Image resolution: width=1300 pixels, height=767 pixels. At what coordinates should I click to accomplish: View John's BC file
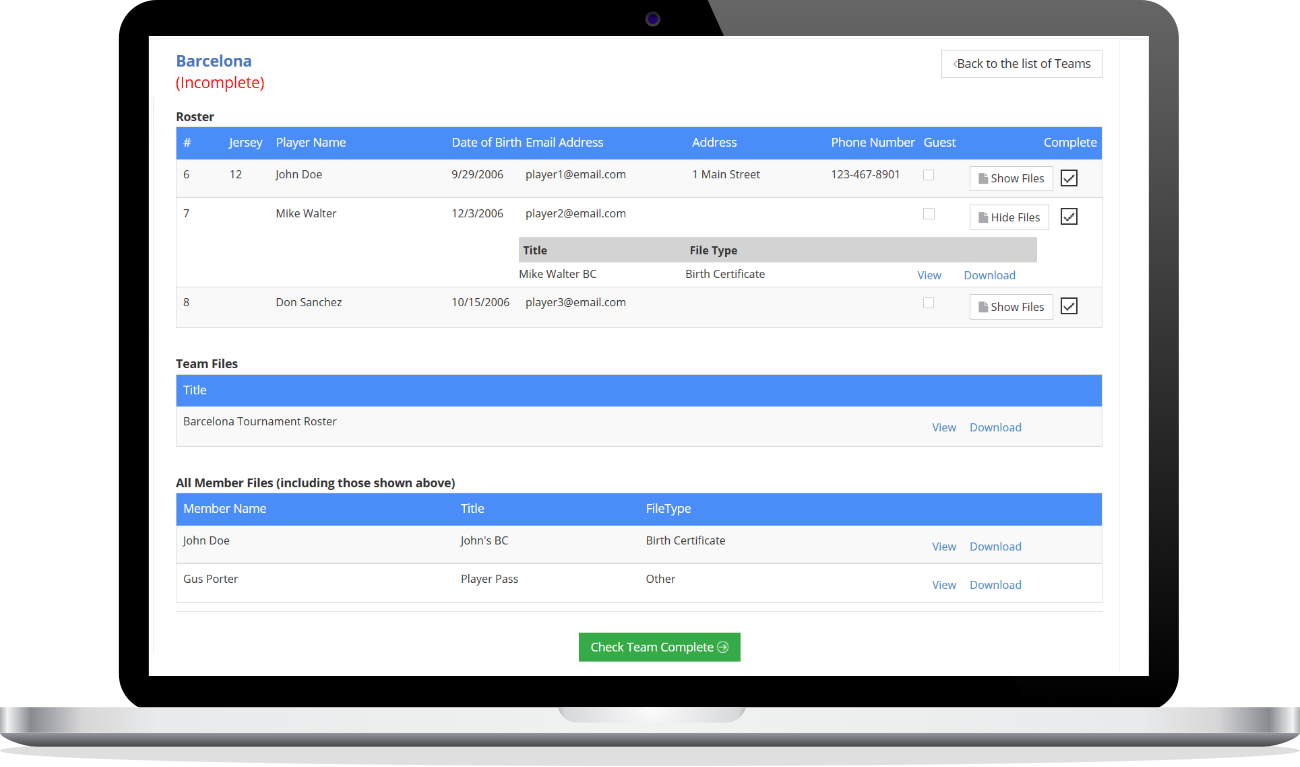coord(944,547)
